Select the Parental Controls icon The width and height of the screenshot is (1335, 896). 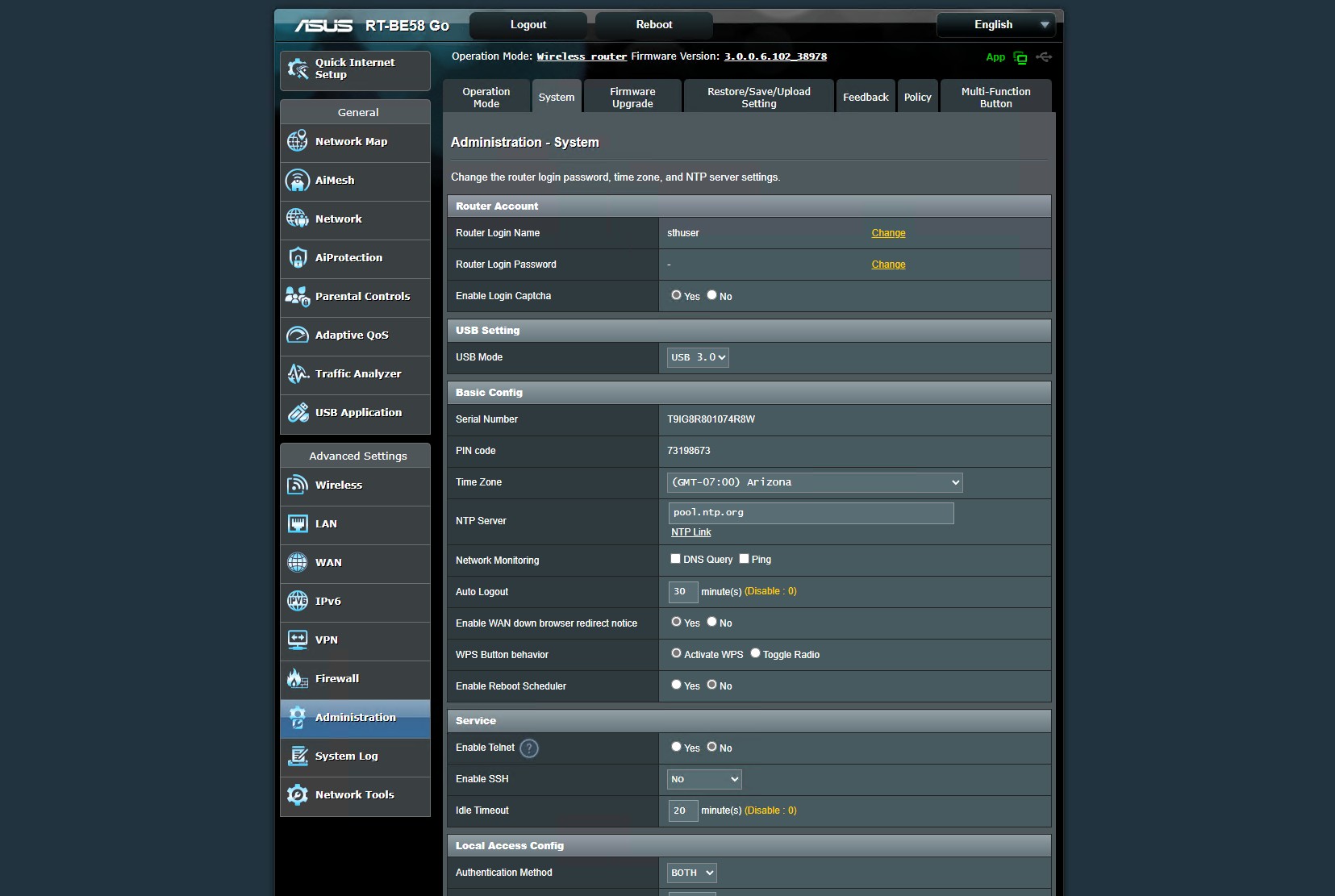tap(298, 297)
